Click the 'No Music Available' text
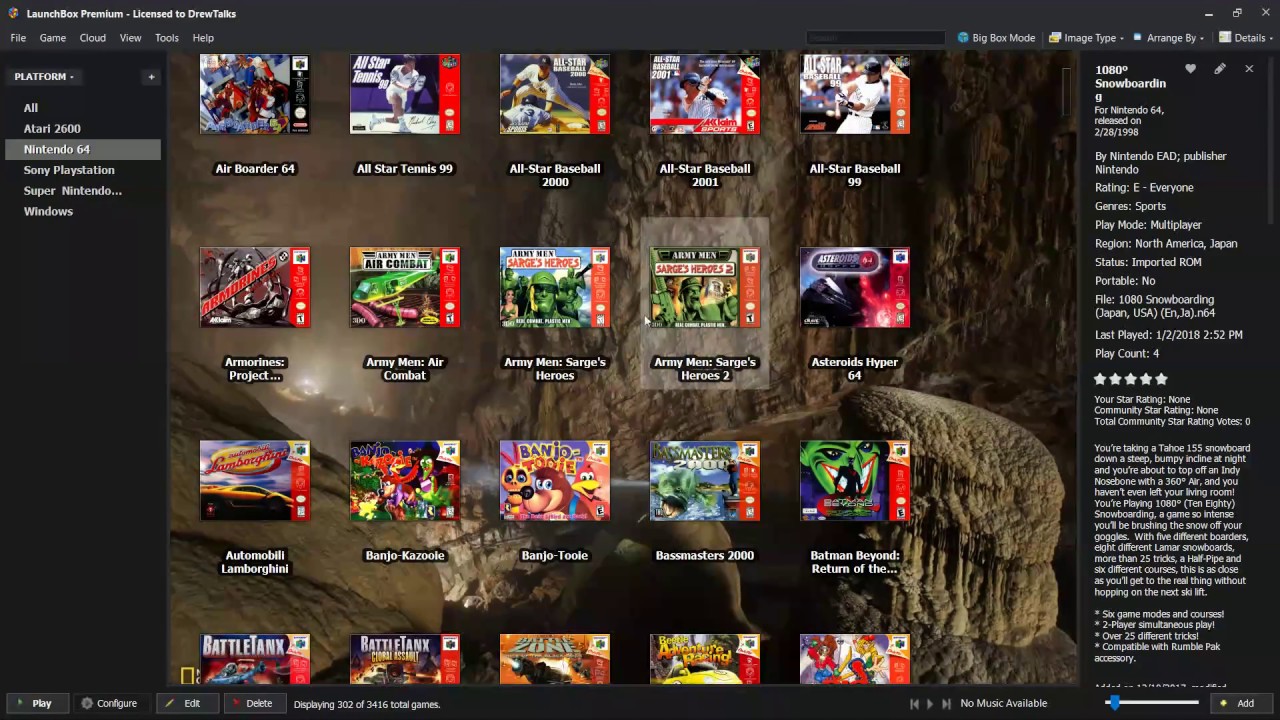The image size is (1280, 720). 1003,704
